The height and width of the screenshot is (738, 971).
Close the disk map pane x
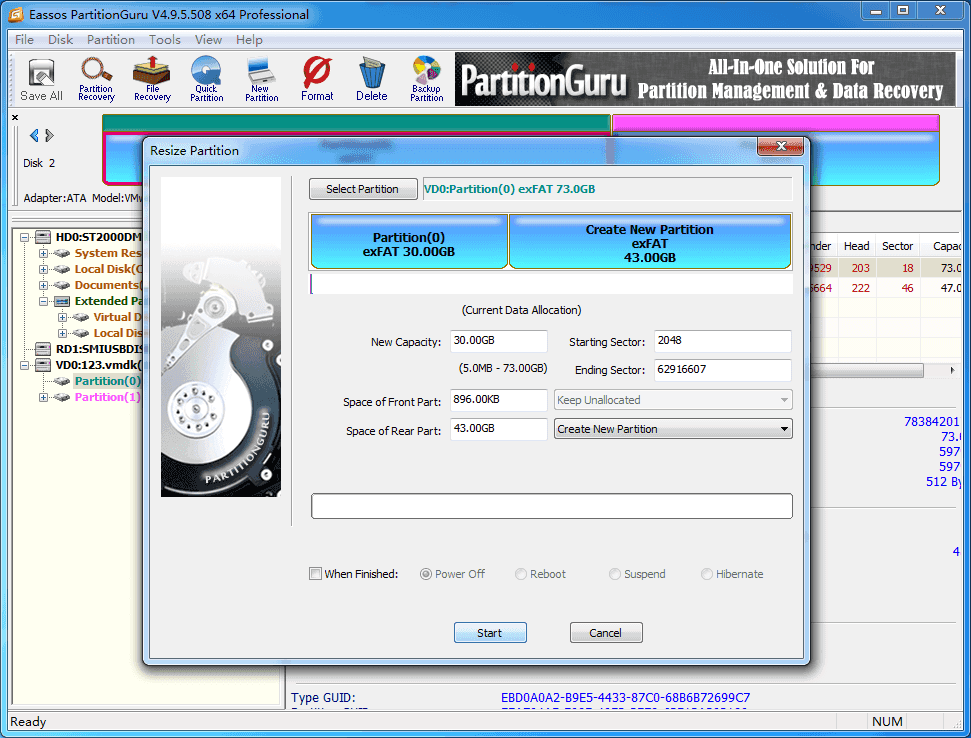(x=15, y=117)
